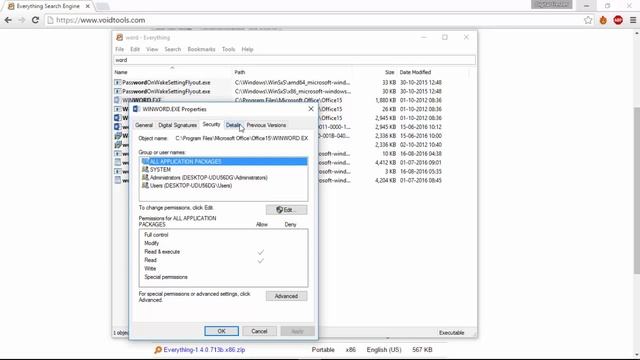Switch to Security tab
640x360 pixels.
[211, 124]
